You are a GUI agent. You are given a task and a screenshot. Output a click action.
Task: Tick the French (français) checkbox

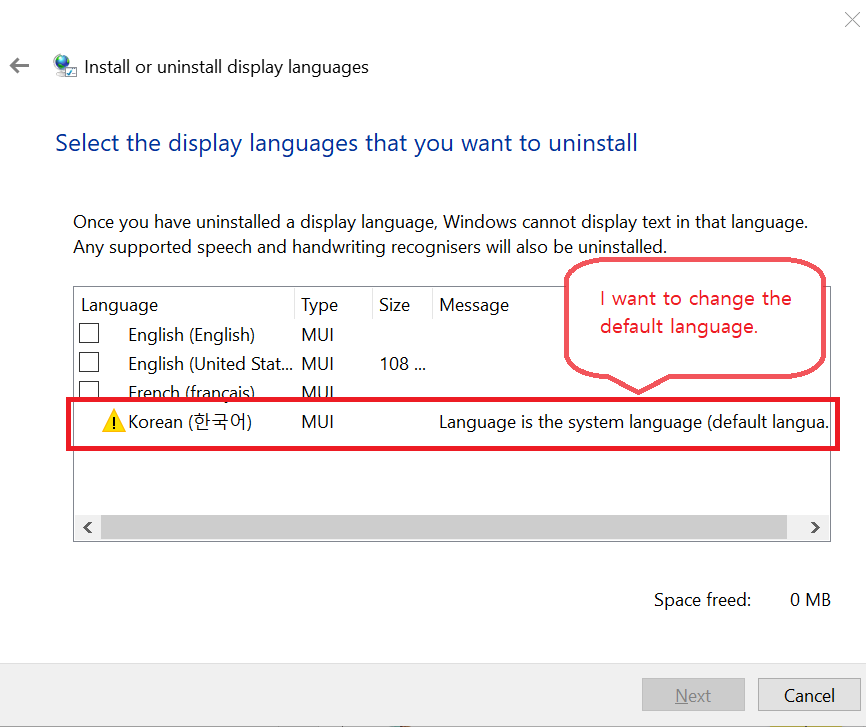[89, 389]
